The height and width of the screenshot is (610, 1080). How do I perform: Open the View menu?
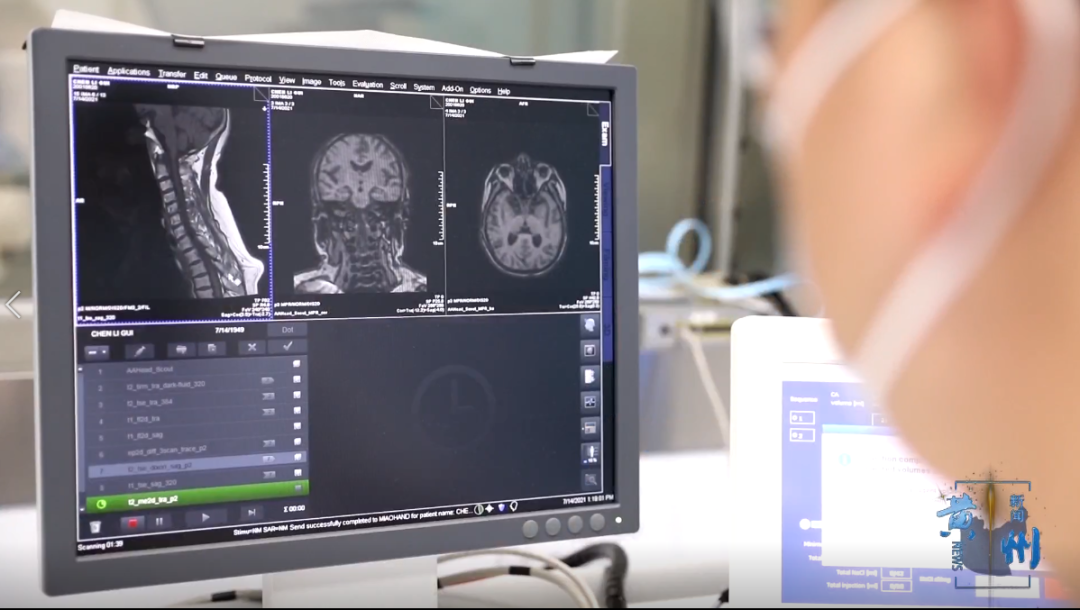pyautogui.click(x=287, y=80)
